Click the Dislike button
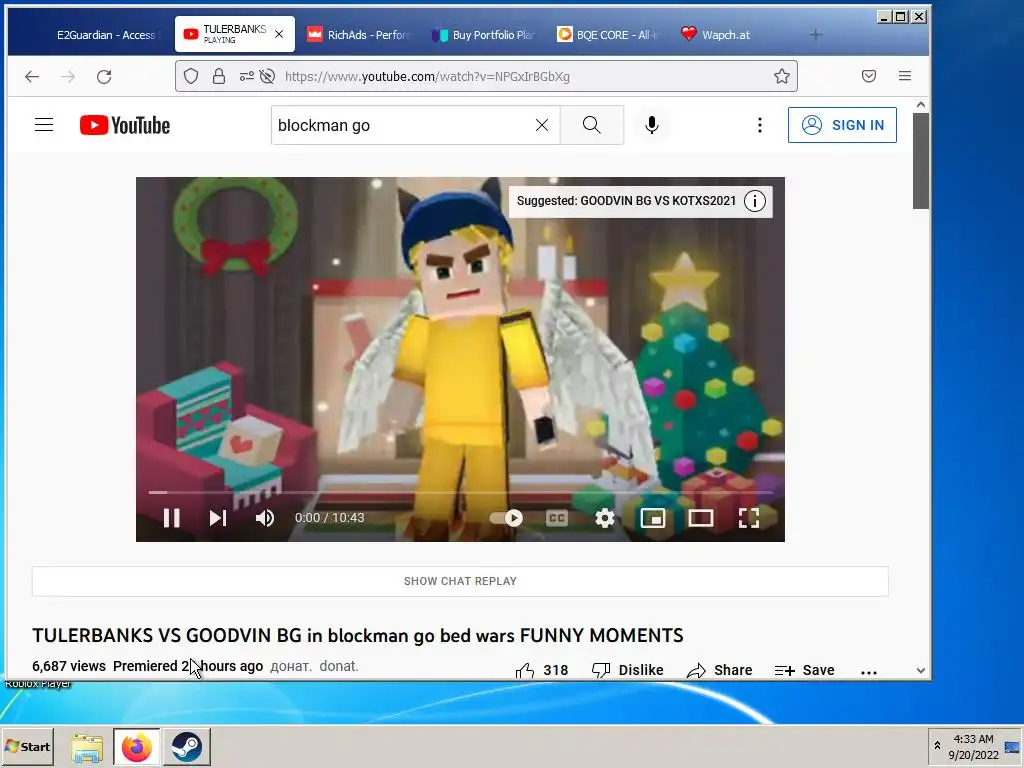Screen dimensions: 1024x768 click(x=627, y=670)
